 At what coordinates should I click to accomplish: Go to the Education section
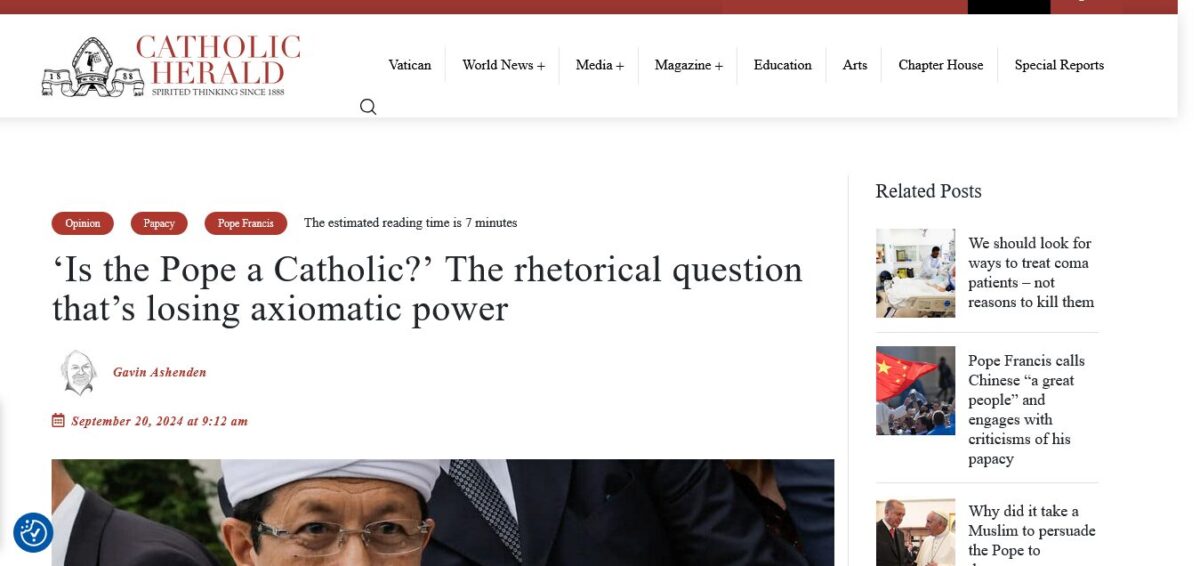[782, 65]
